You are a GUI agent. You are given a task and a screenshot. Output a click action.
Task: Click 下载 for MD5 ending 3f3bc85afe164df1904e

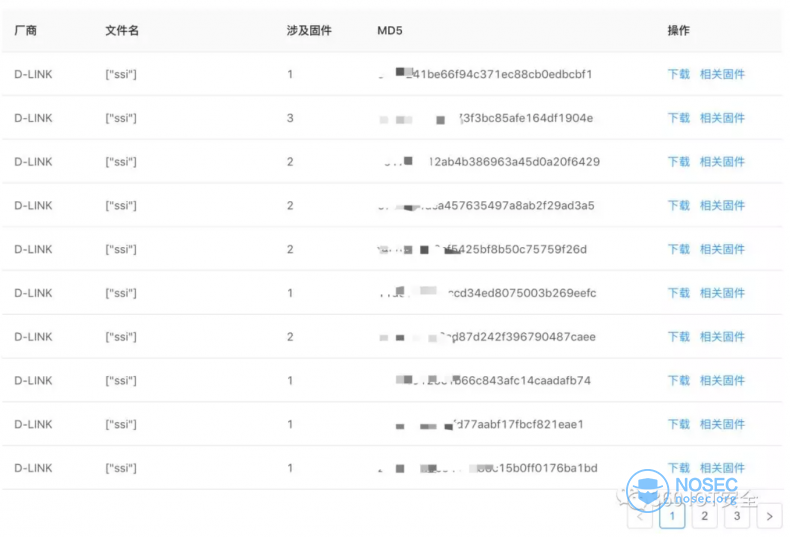pos(678,118)
